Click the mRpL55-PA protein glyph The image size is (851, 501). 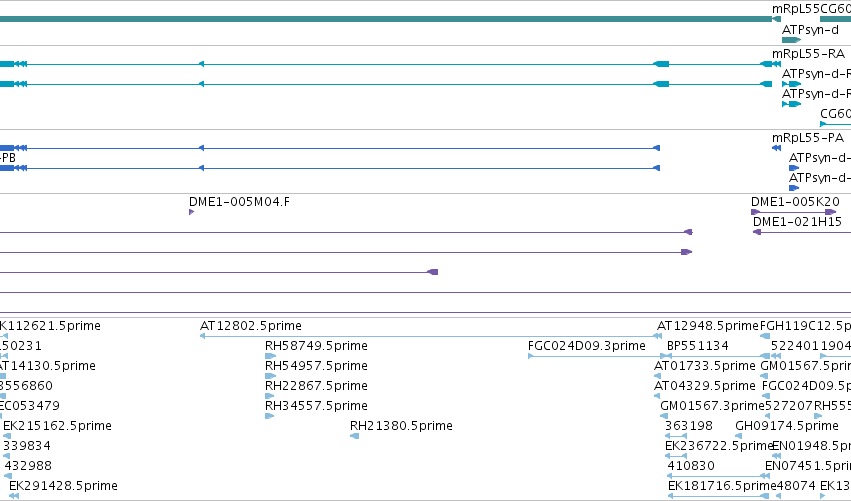(x=776, y=148)
